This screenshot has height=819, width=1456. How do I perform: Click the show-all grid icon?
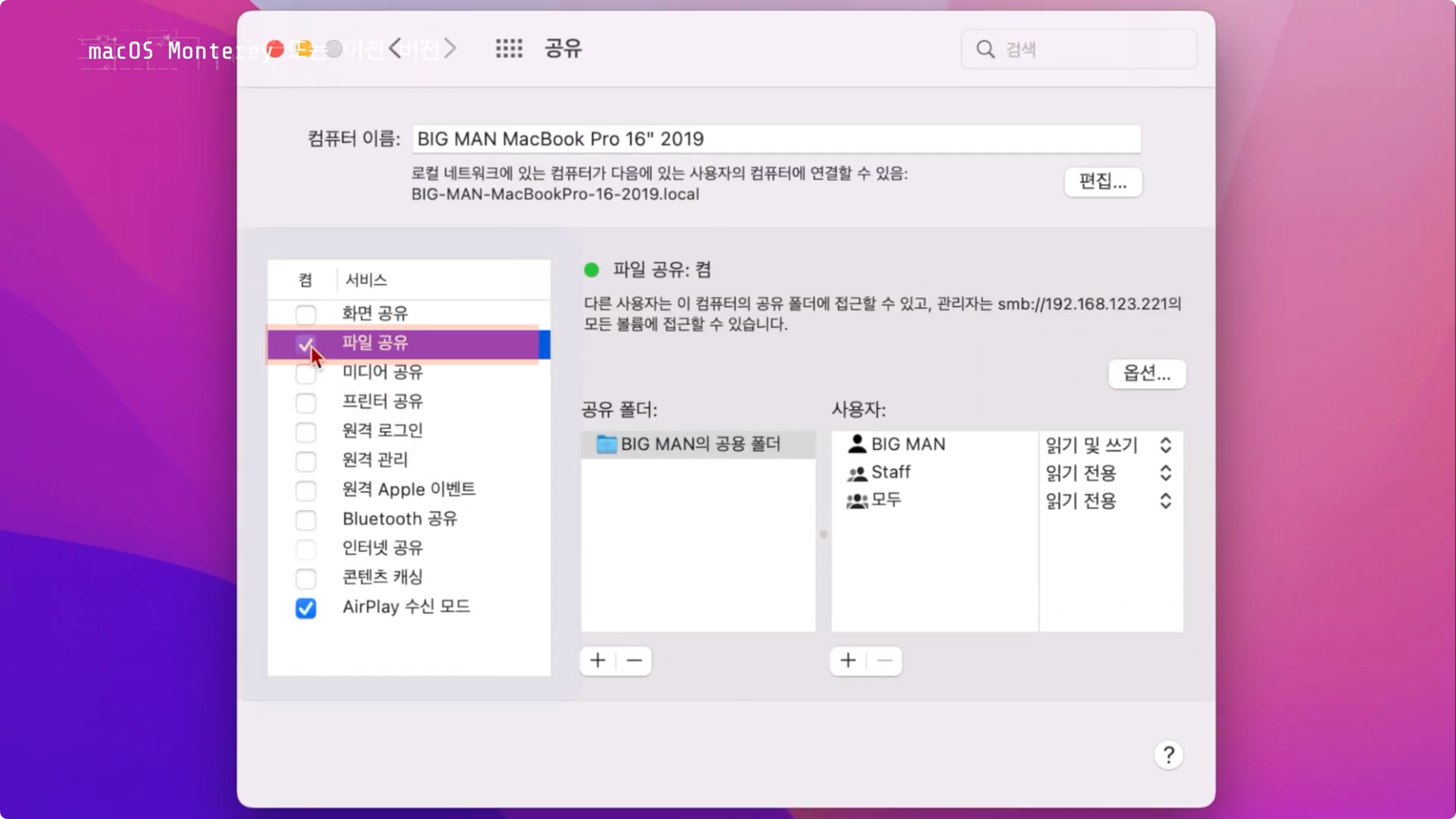coord(509,49)
